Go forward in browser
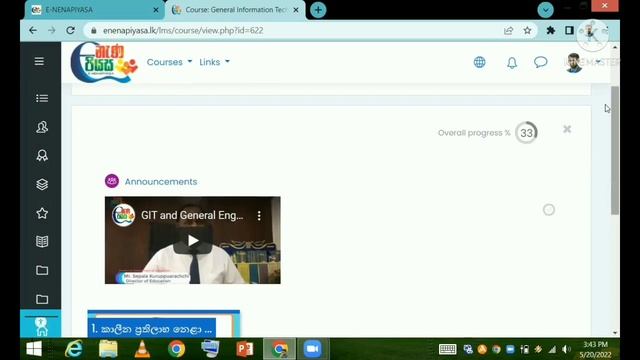The height and width of the screenshot is (360, 640). point(51,31)
